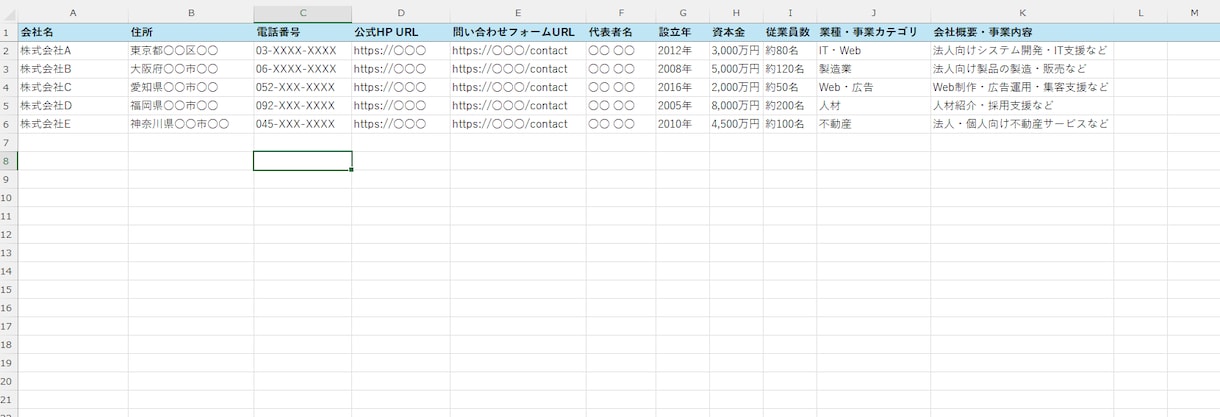Select the category cell Web・広告

pyautogui.click(x=873, y=87)
